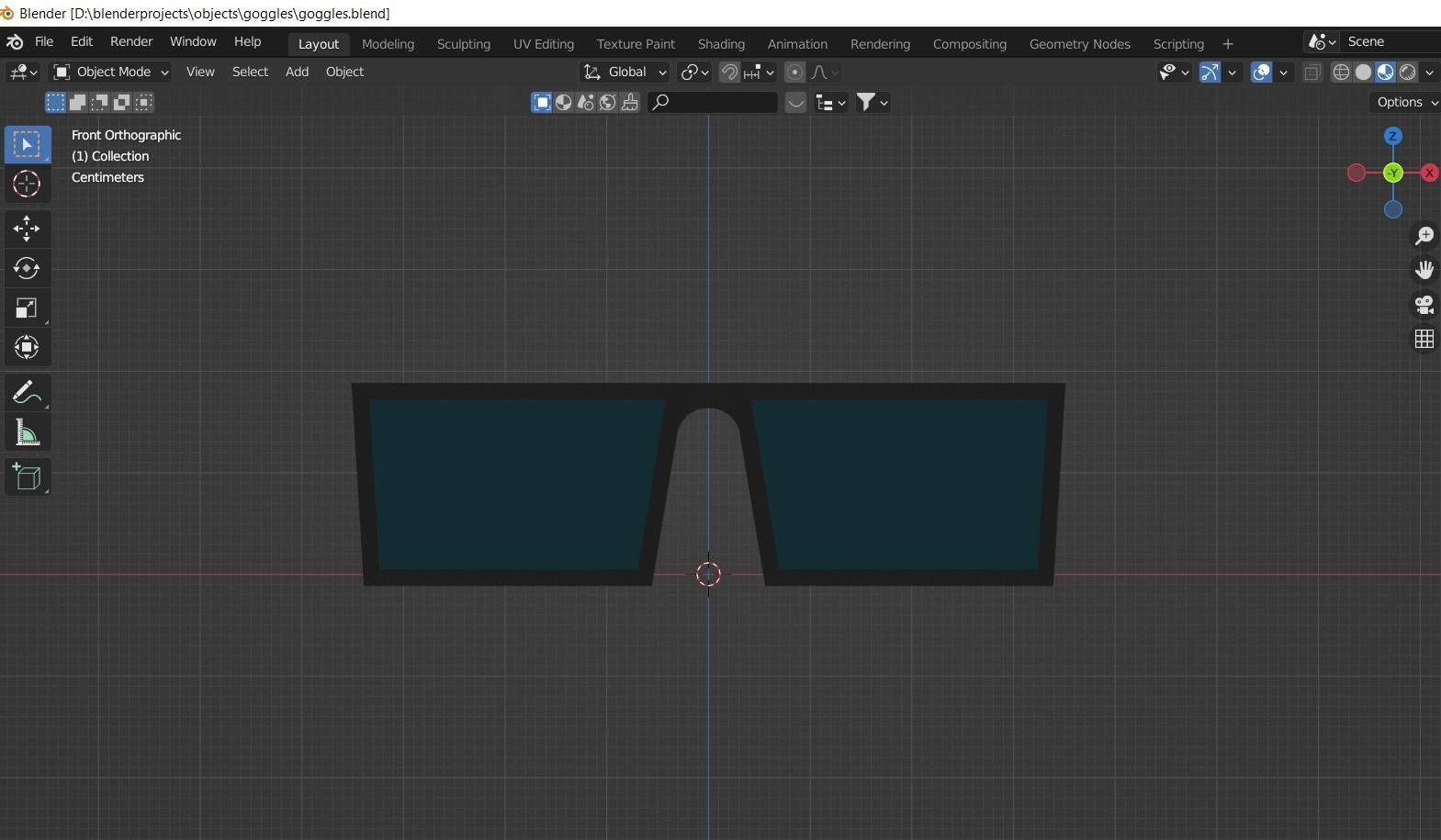
Task: Set selection mode to intersect selection
Action: pos(143,102)
